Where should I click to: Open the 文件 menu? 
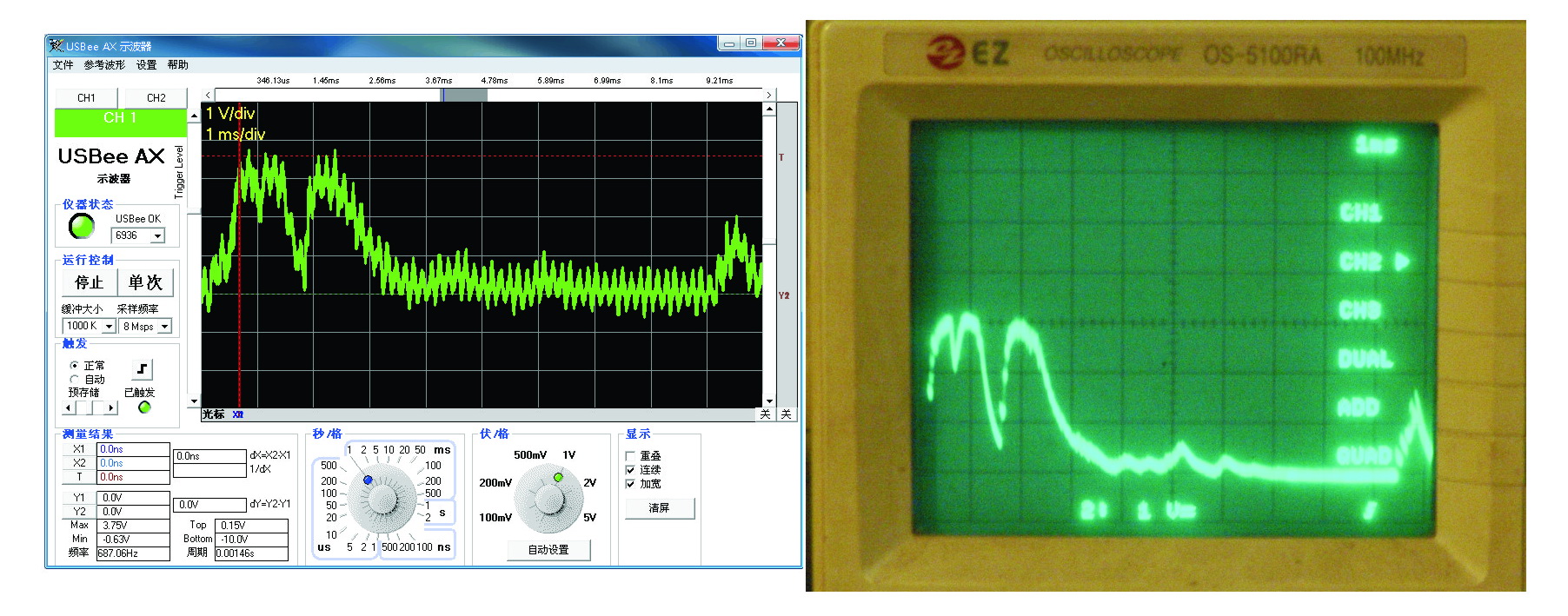[63, 65]
